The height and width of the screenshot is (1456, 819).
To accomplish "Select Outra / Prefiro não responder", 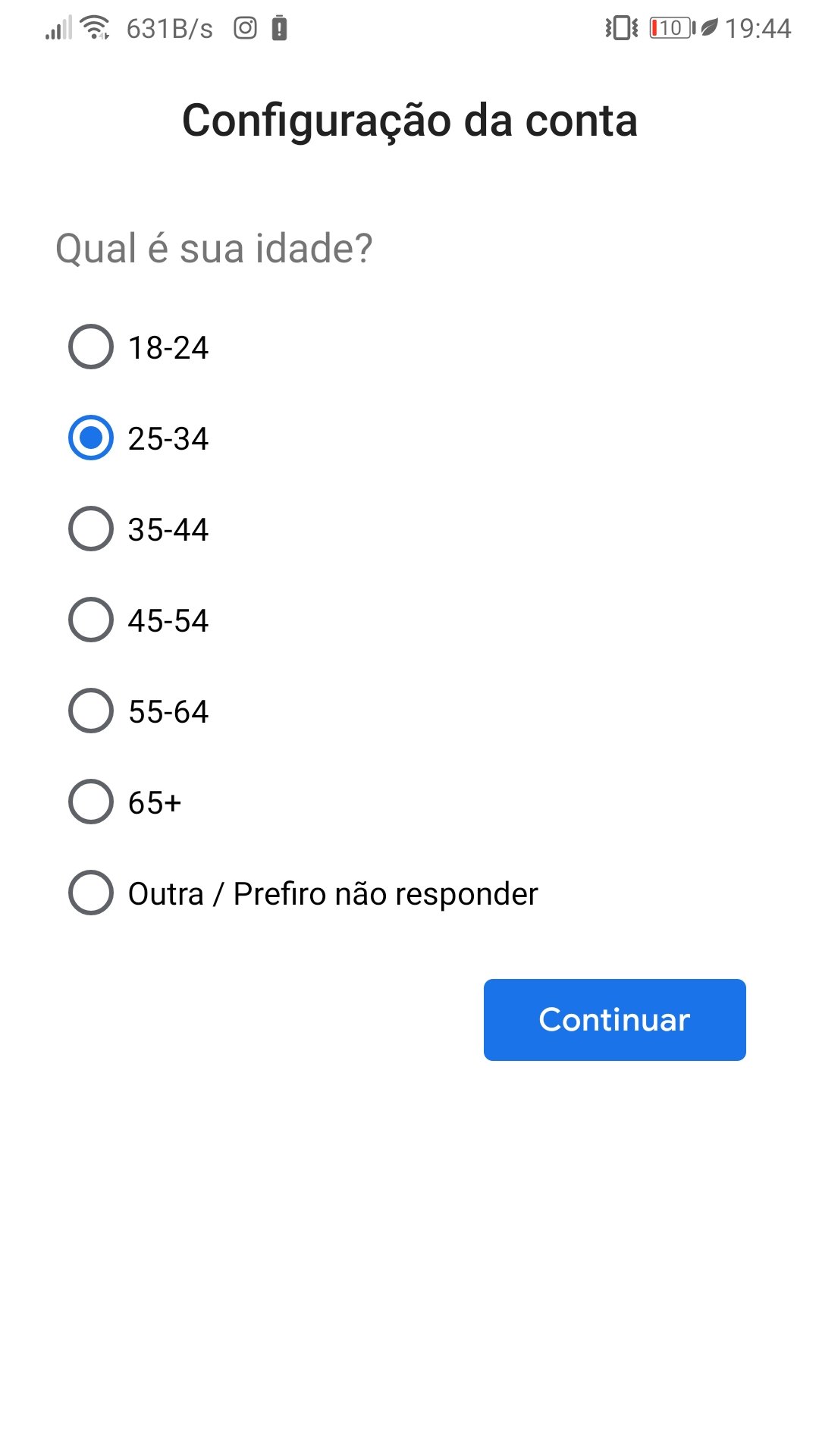I will click(91, 893).
